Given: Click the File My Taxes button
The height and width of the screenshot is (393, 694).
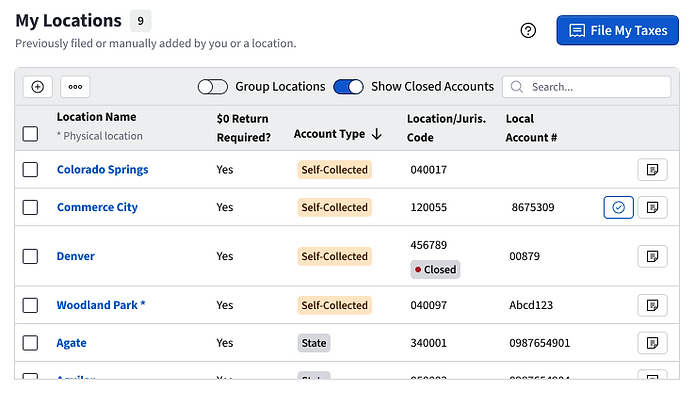Looking at the screenshot, I should tap(617, 31).
